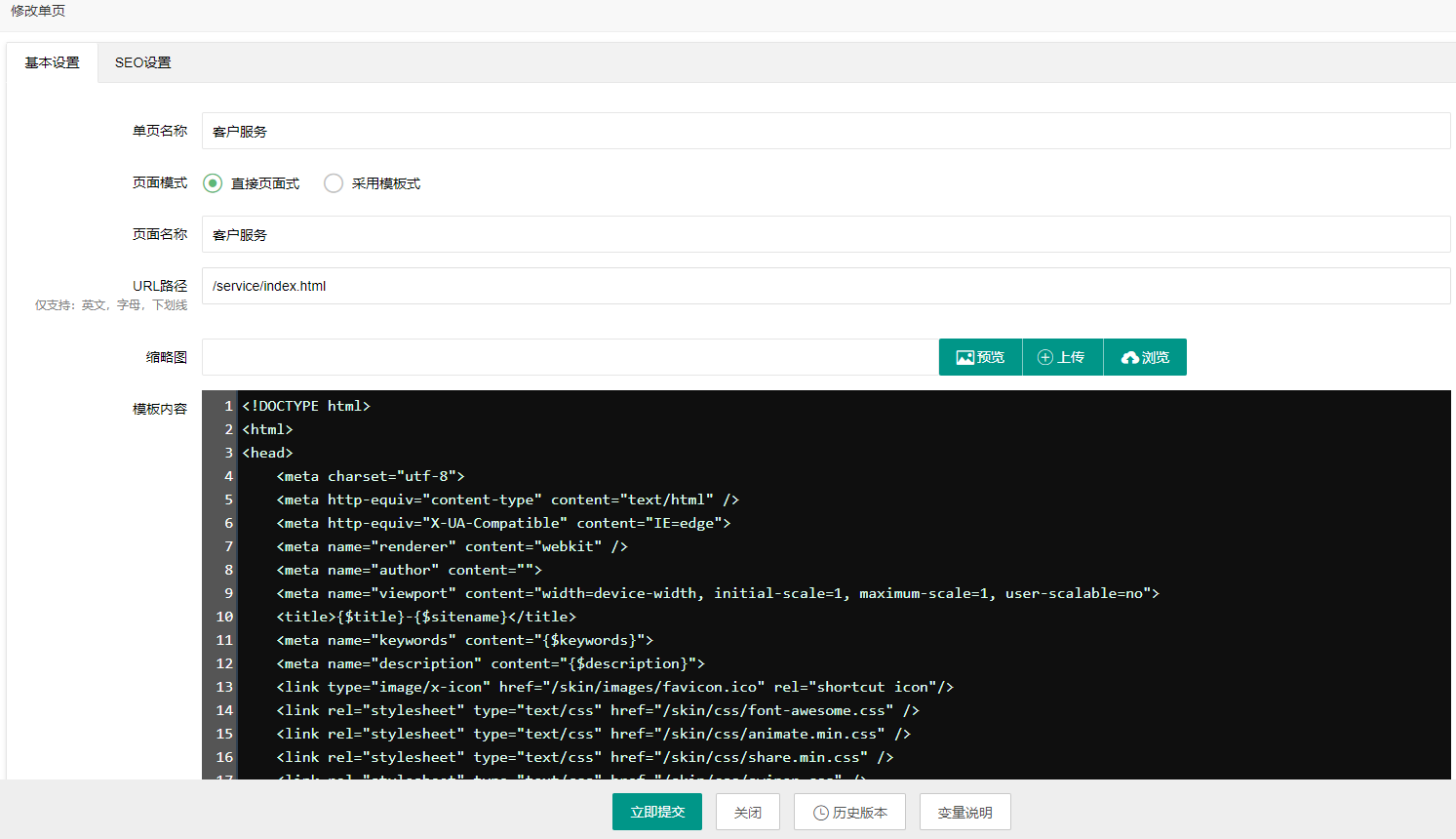Click the <head> tag on line 3
The height and width of the screenshot is (839, 1456).
tap(267, 453)
